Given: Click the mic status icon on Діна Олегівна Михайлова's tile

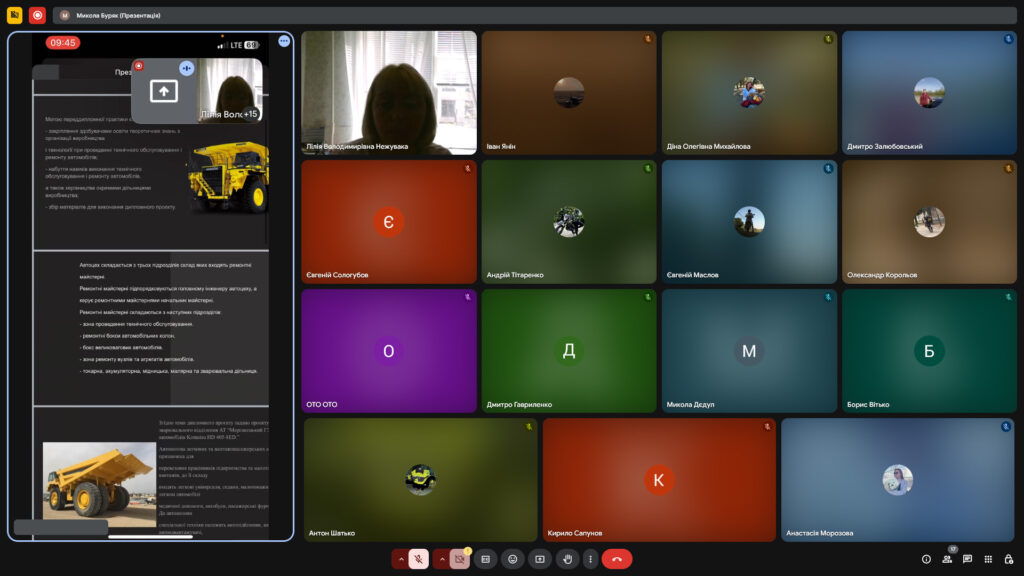Looking at the screenshot, I should pyautogui.click(x=828, y=39).
